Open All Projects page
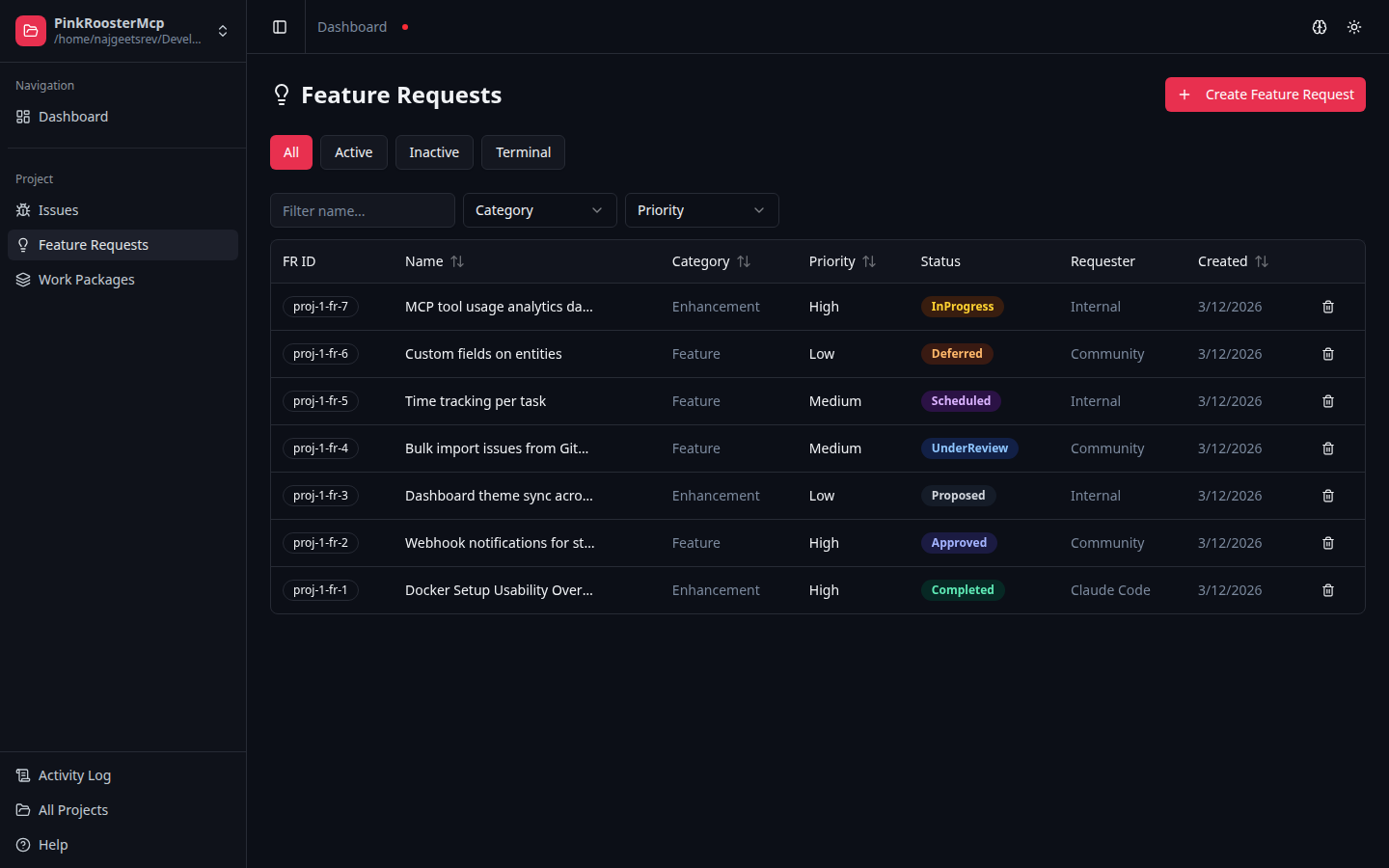The height and width of the screenshot is (868, 1389). click(123, 810)
